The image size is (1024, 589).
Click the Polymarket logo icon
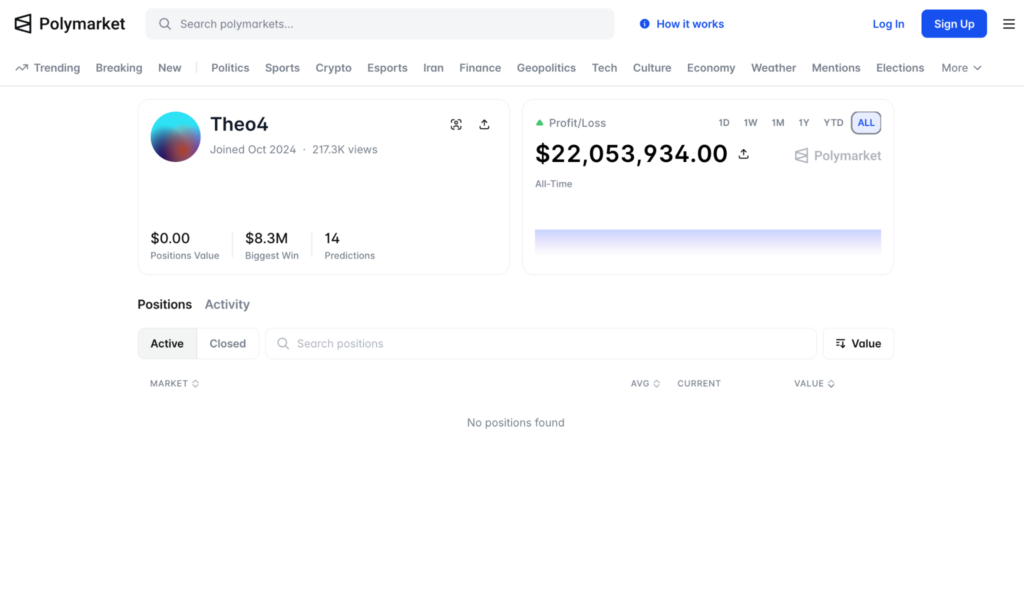(x=23, y=24)
